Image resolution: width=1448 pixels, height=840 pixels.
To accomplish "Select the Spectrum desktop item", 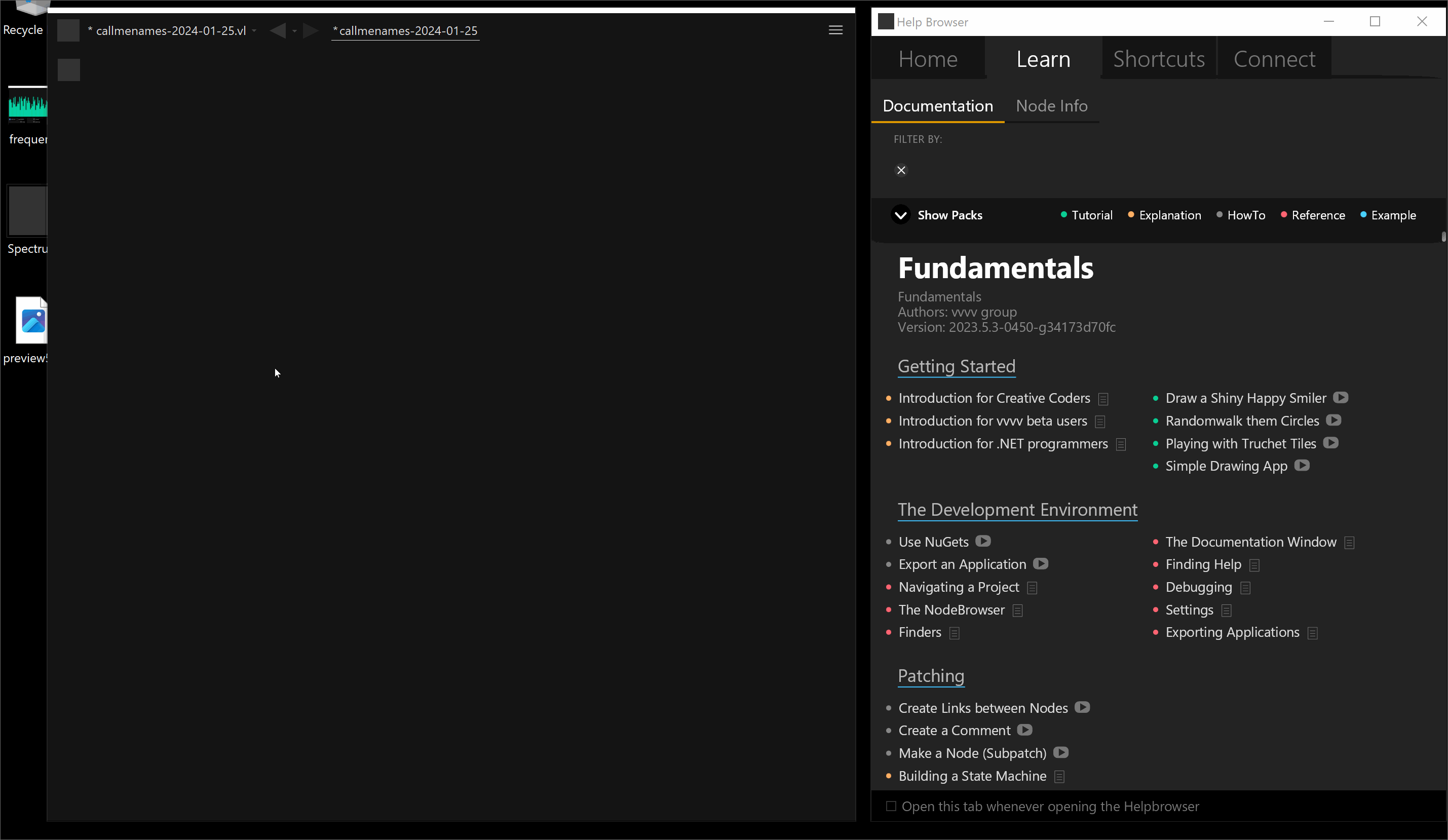I will 27,219.
